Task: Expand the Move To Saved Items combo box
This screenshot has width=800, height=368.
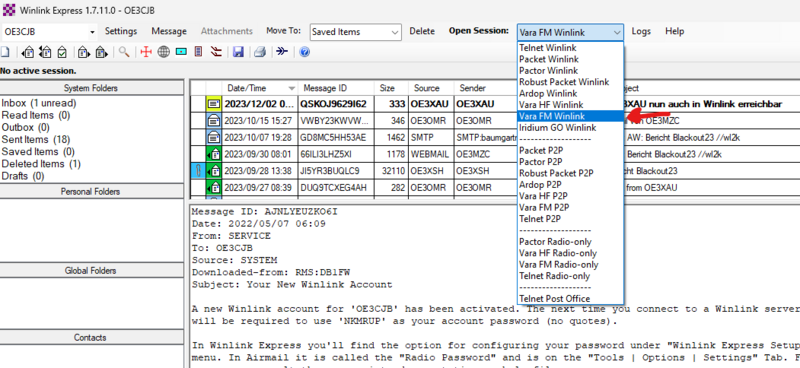Action: (x=356, y=32)
